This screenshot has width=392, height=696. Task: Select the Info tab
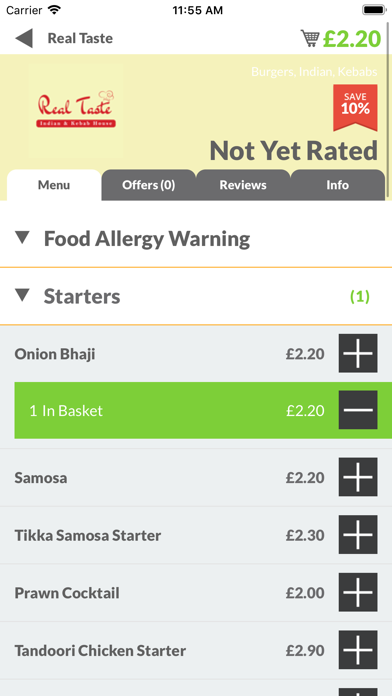pyautogui.click(x=337, y=185)
